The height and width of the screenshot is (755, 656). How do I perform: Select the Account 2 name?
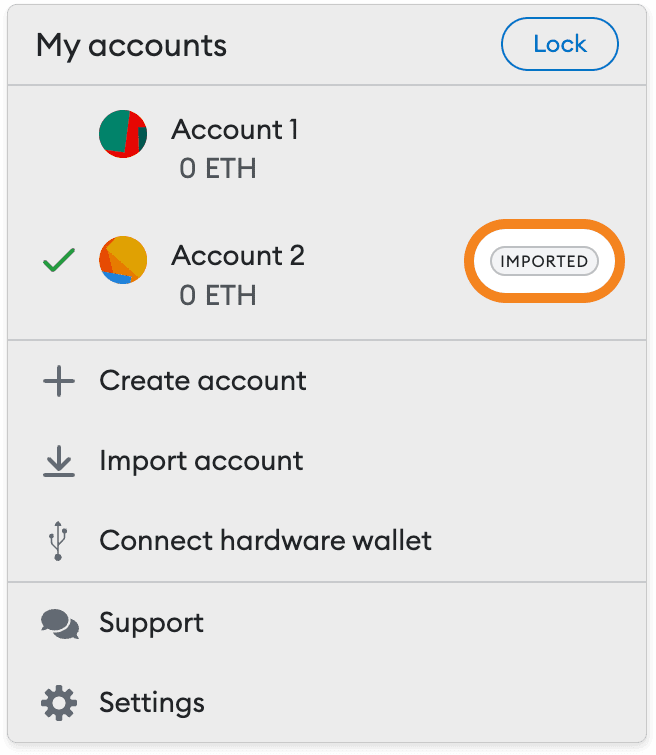point(238,256)
